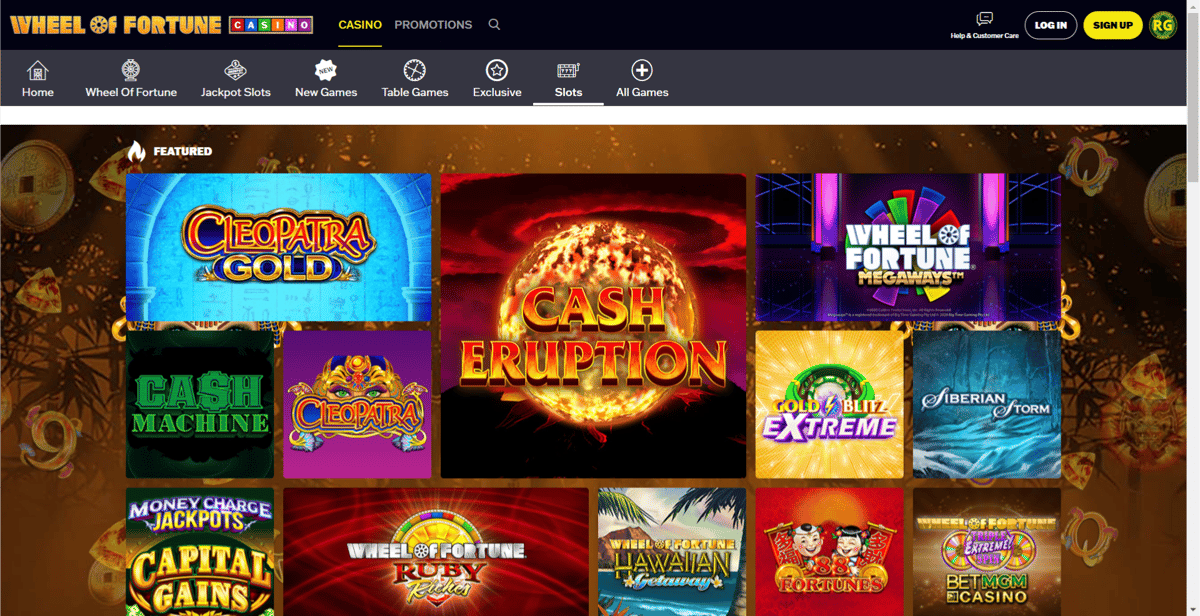Launch the Cash Eruption game

[593, 326]
